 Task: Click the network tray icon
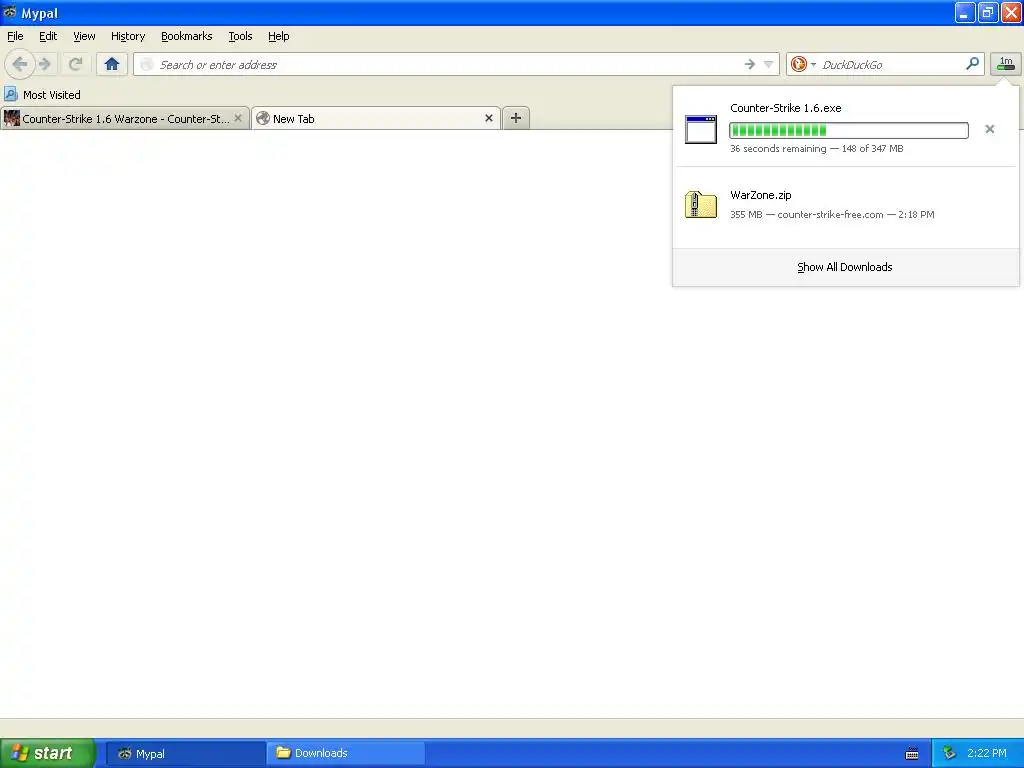(949, 753)
